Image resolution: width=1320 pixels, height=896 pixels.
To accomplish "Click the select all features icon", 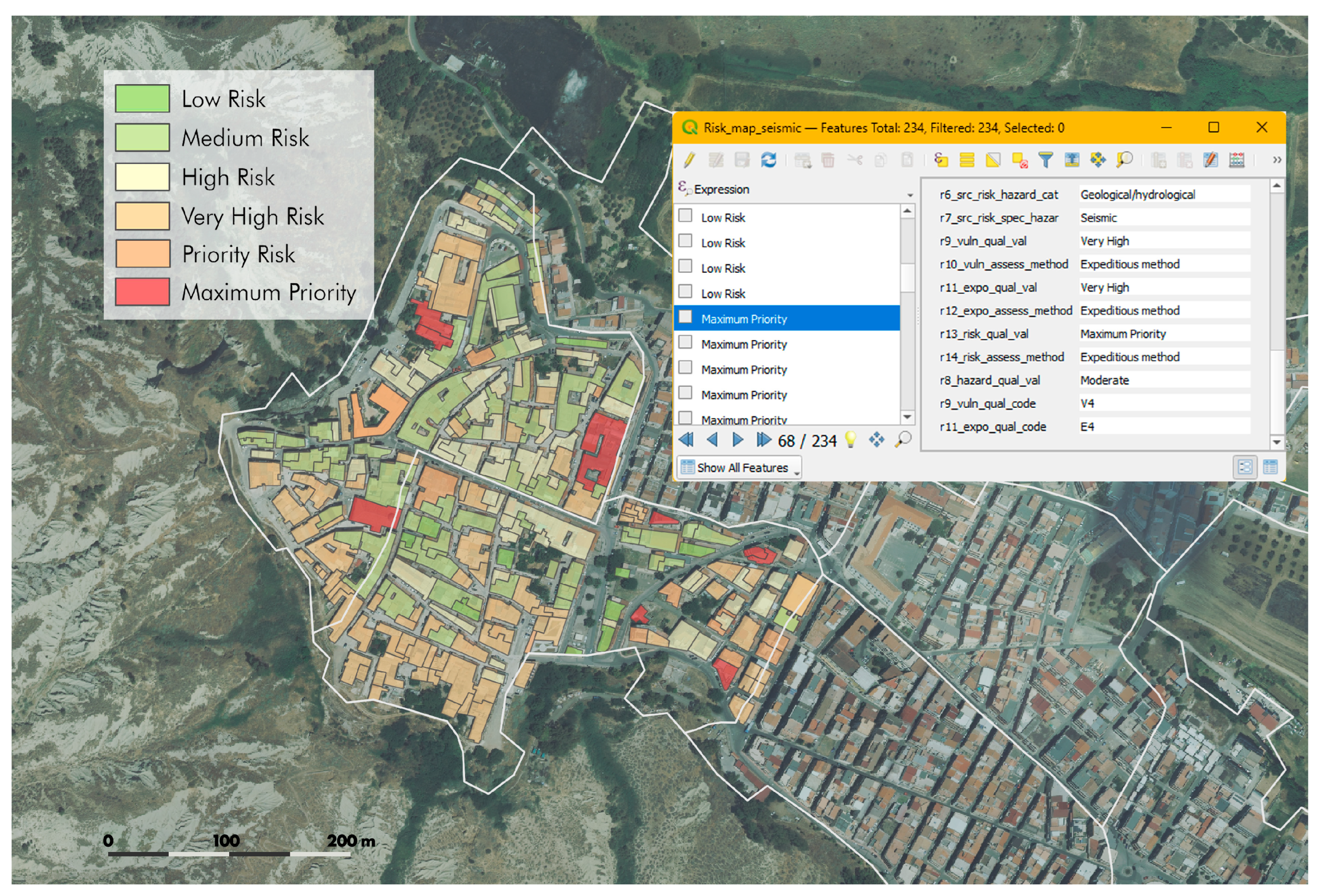I will (x=967, y=160).
